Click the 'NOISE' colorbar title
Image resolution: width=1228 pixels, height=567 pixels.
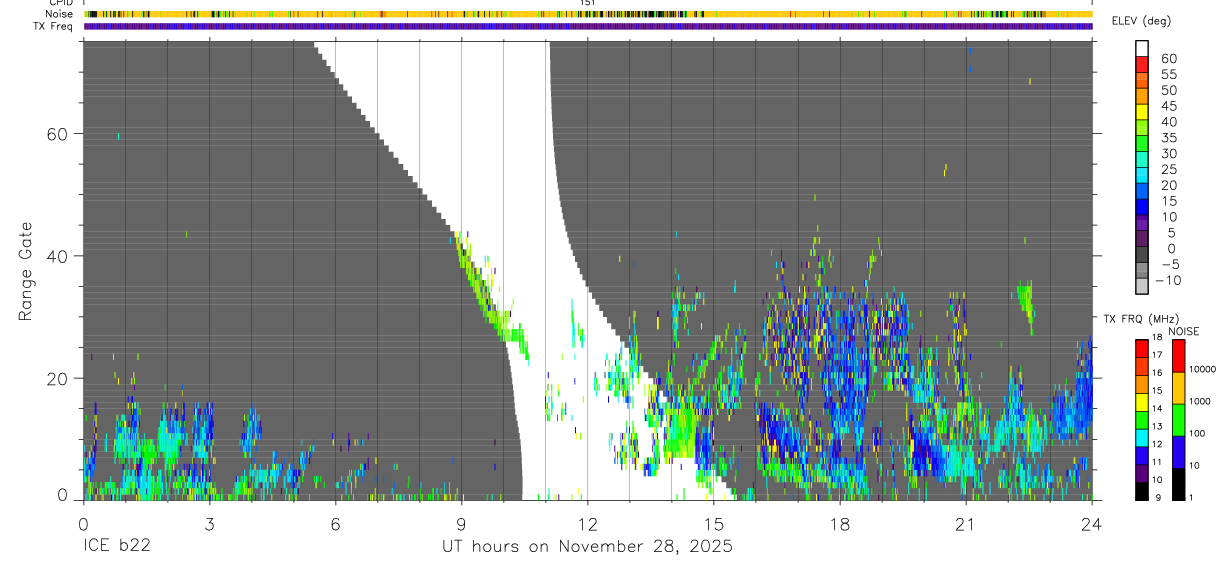pyautogui.click(x=1183, y=331)
